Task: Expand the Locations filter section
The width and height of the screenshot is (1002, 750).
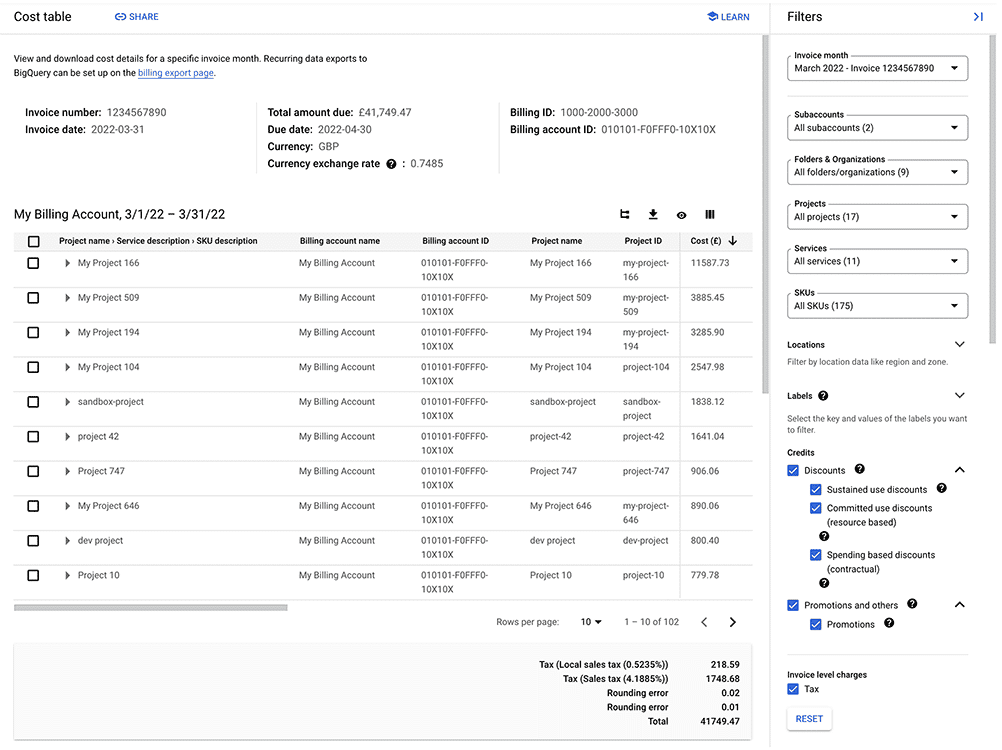Action: pos(959,345)
